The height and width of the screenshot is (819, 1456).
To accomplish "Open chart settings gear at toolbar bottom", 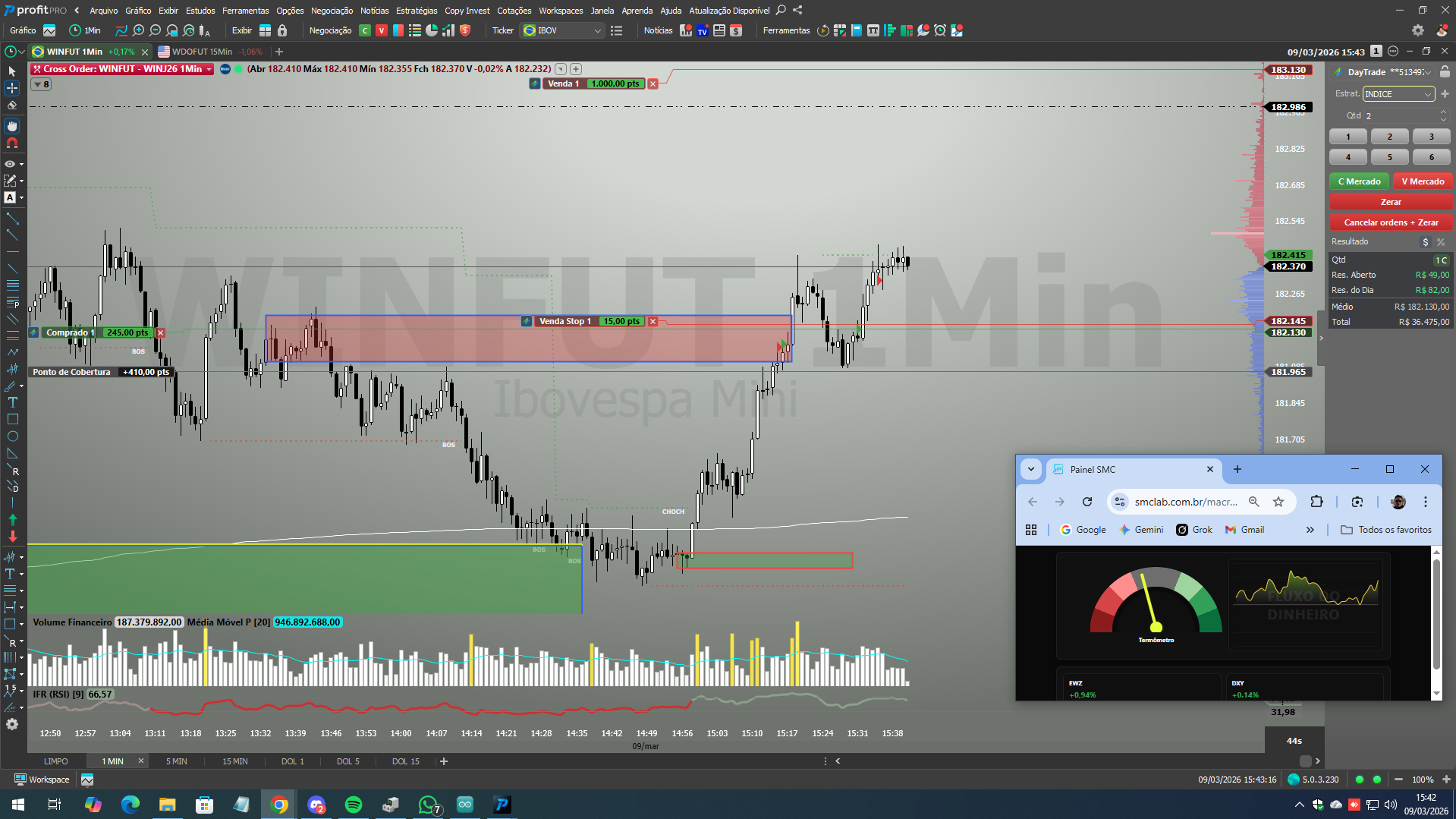I will (x=12, y=724).
